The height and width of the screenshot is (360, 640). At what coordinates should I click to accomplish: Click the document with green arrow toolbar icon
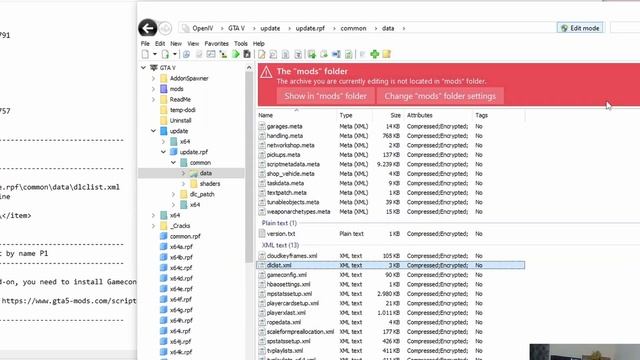pyautogui.click(x=165, y=54)
